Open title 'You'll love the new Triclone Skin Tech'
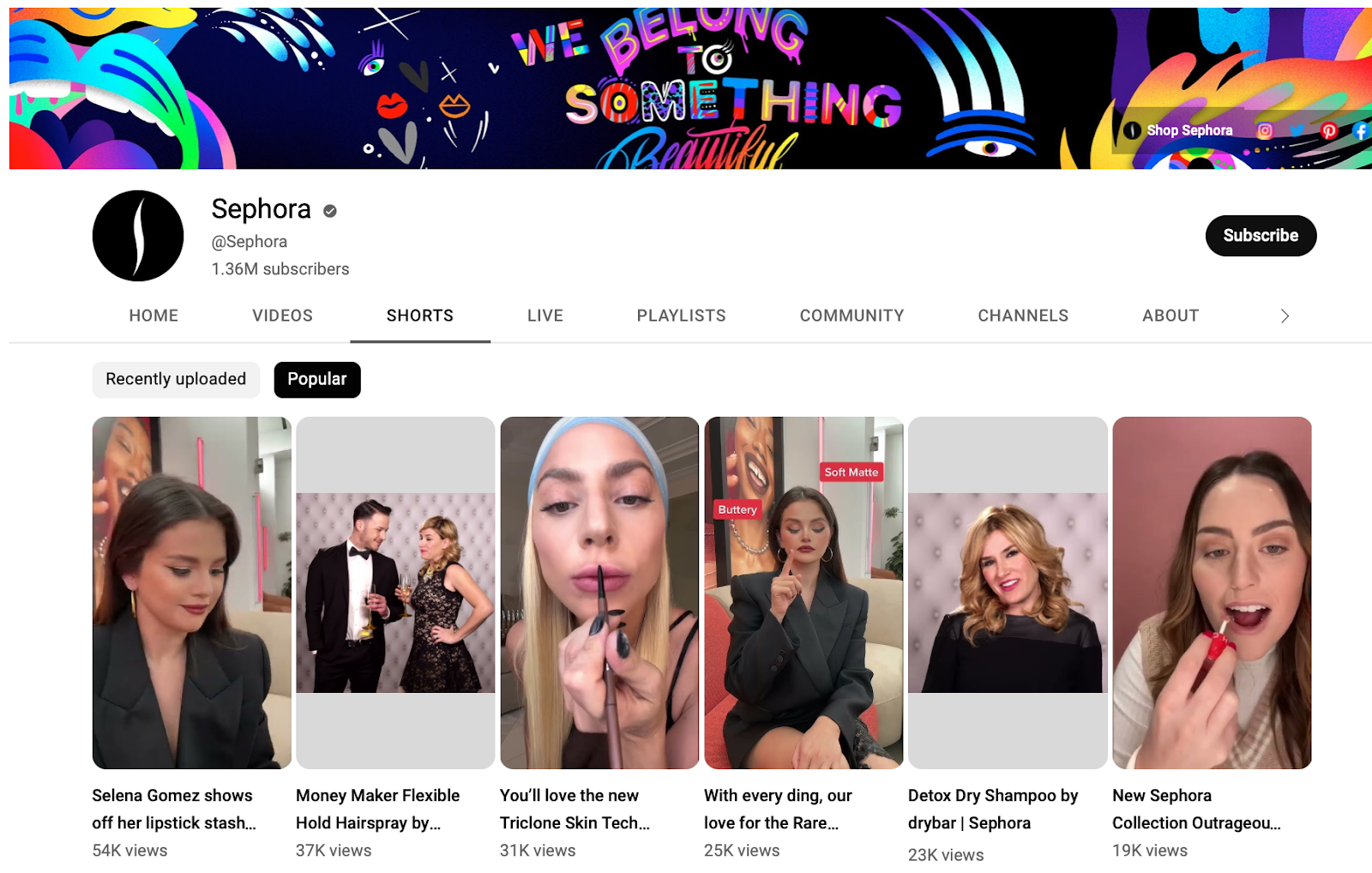The height and width of the screenshot is (873, 1372). point(575,810)
